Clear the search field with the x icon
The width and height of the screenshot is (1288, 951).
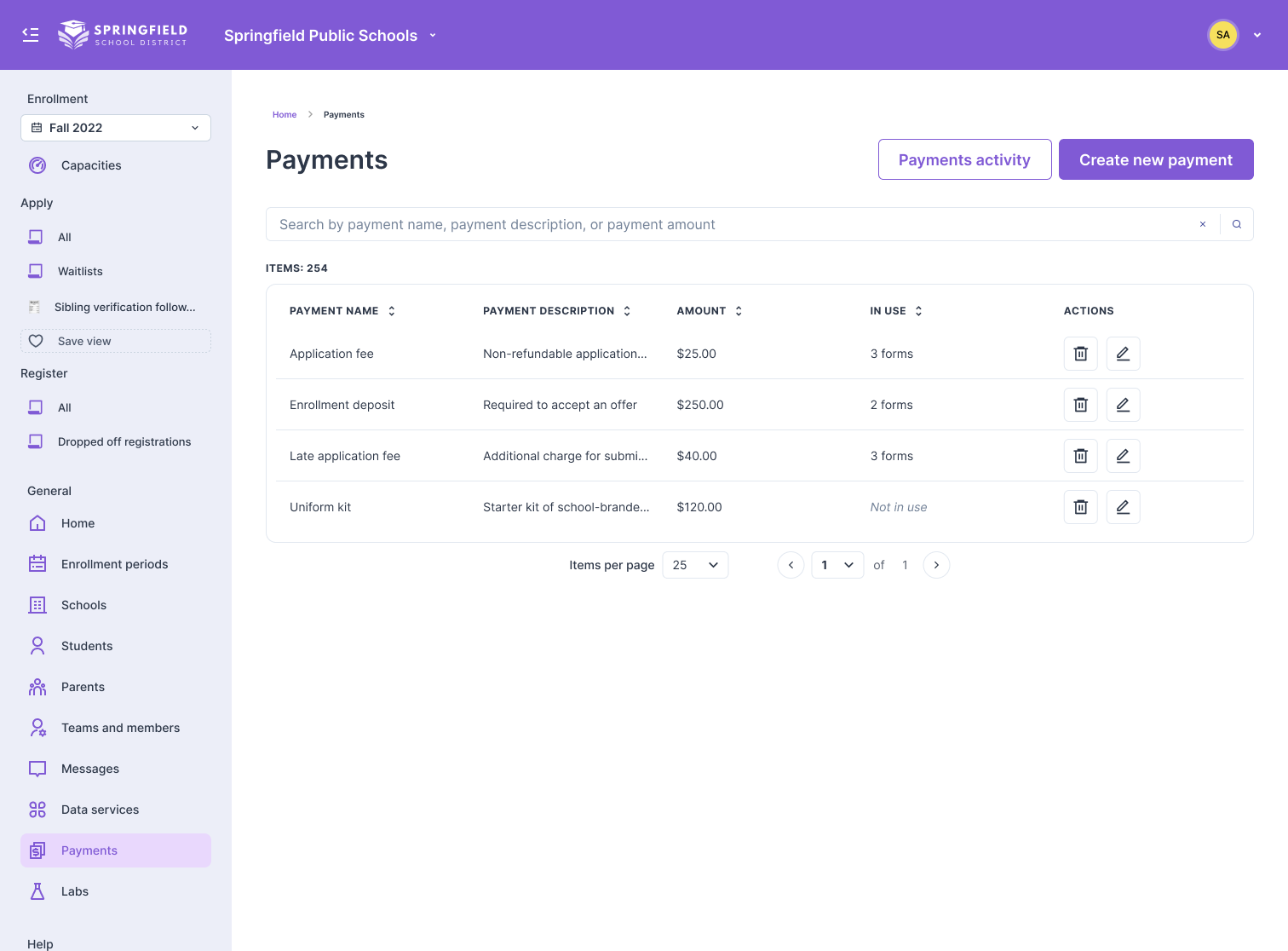1203,224
